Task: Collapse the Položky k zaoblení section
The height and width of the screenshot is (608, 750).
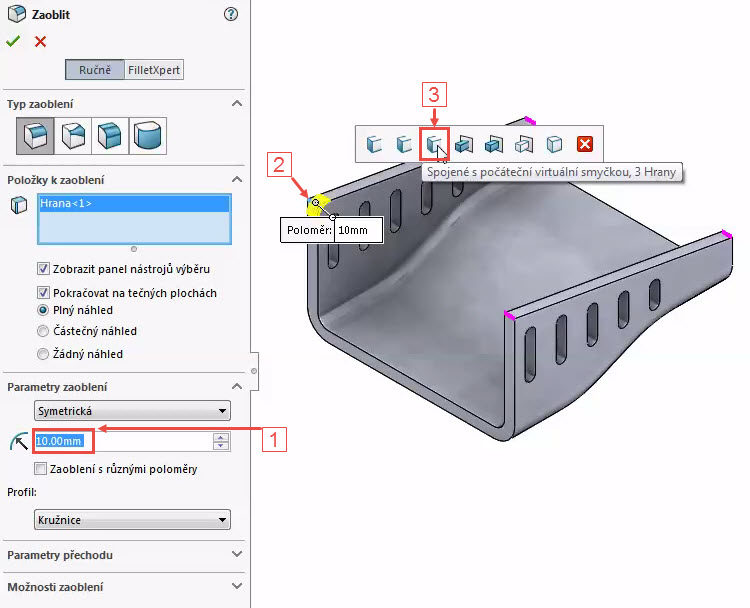Action: pos(237,180)
